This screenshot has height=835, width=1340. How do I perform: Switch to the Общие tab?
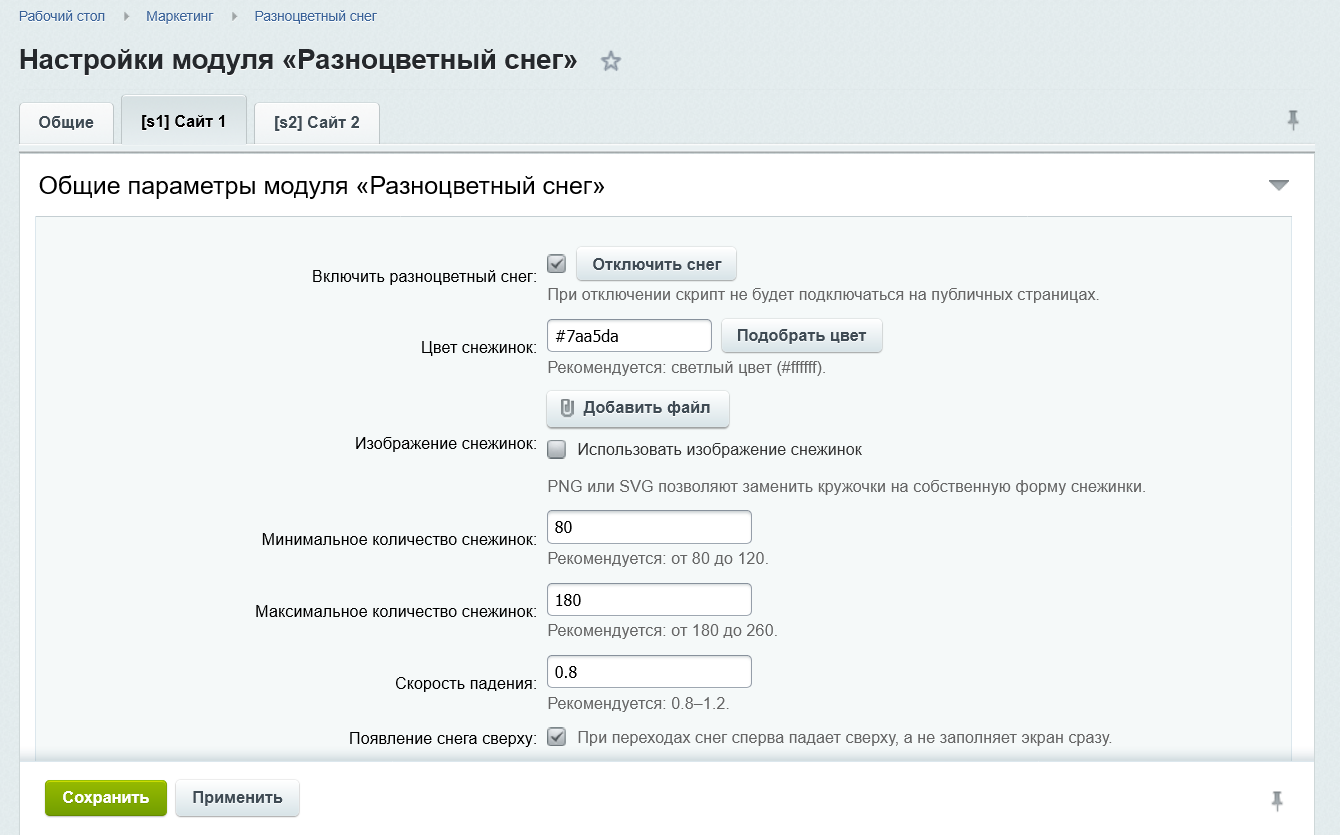click(66, 122)
